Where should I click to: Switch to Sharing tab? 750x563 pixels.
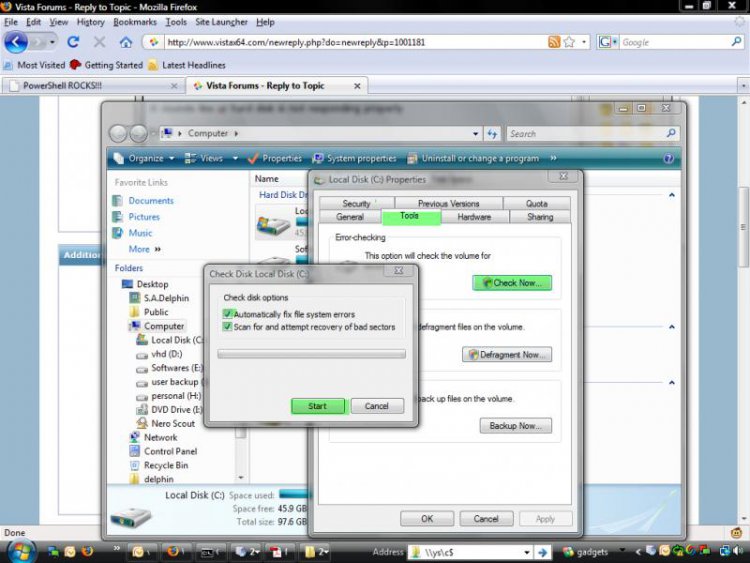(540, 217)
